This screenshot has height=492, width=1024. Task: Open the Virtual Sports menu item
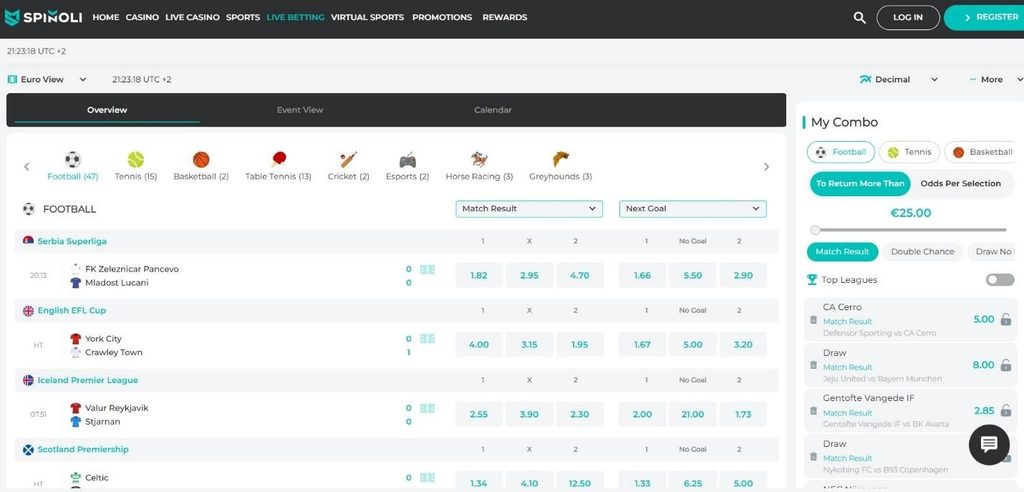click(x=367, y=18)
